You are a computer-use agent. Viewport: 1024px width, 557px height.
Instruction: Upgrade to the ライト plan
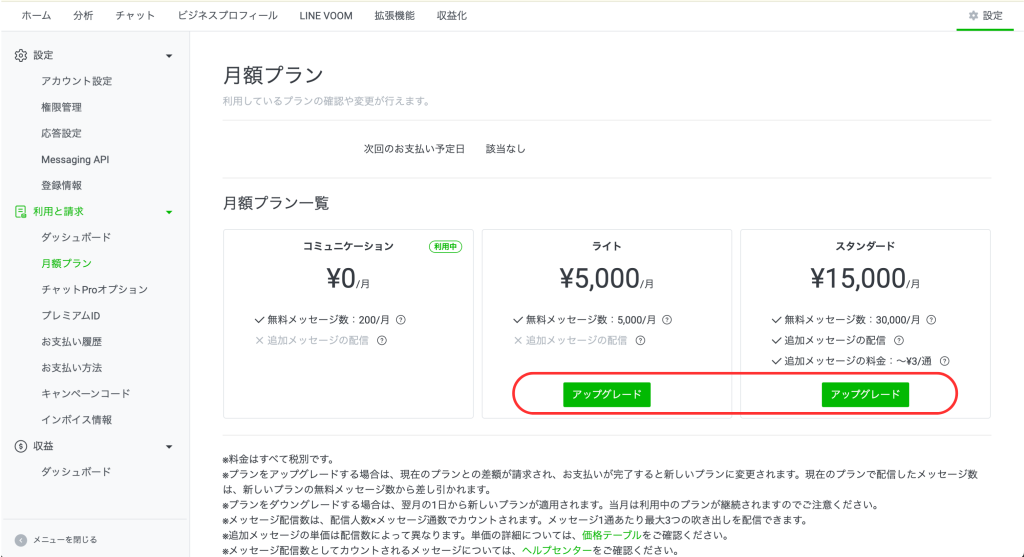click(x=606, y=394)
